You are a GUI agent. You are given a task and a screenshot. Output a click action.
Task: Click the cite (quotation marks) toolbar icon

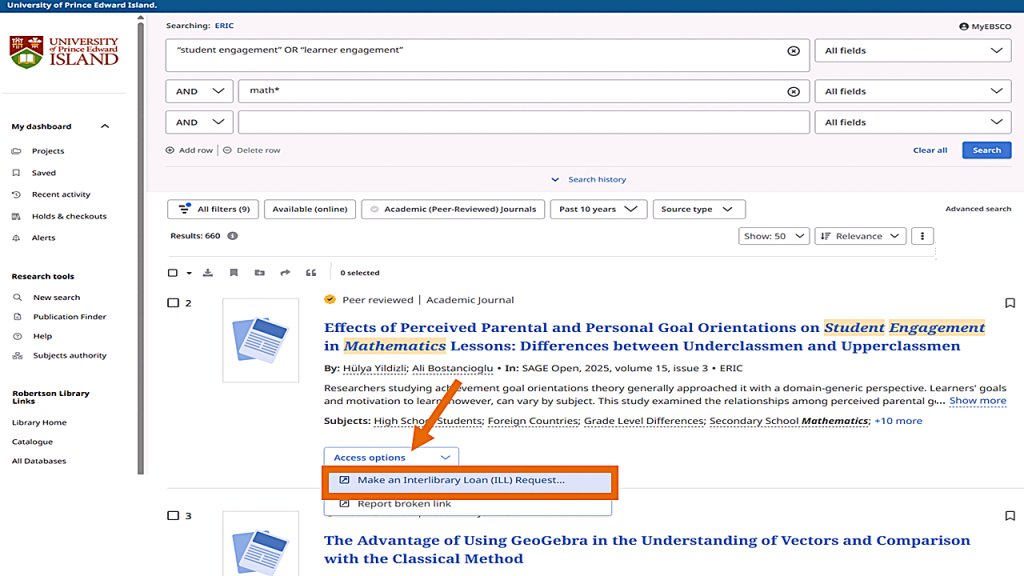[311, 273]
